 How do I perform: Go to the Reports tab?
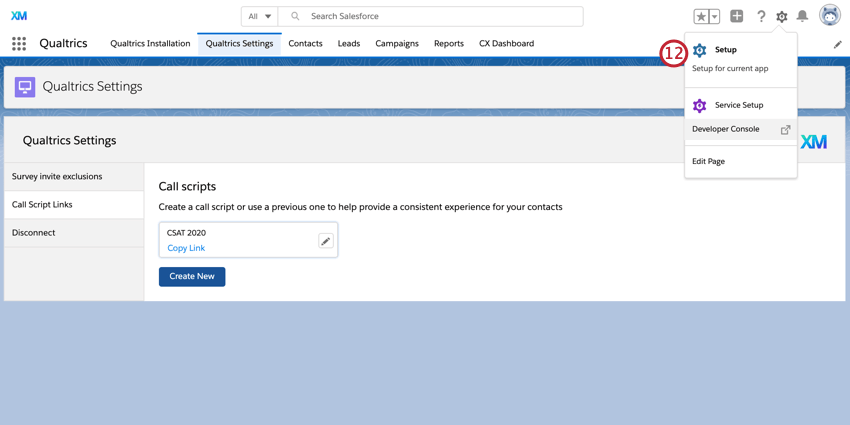(449, 43)
